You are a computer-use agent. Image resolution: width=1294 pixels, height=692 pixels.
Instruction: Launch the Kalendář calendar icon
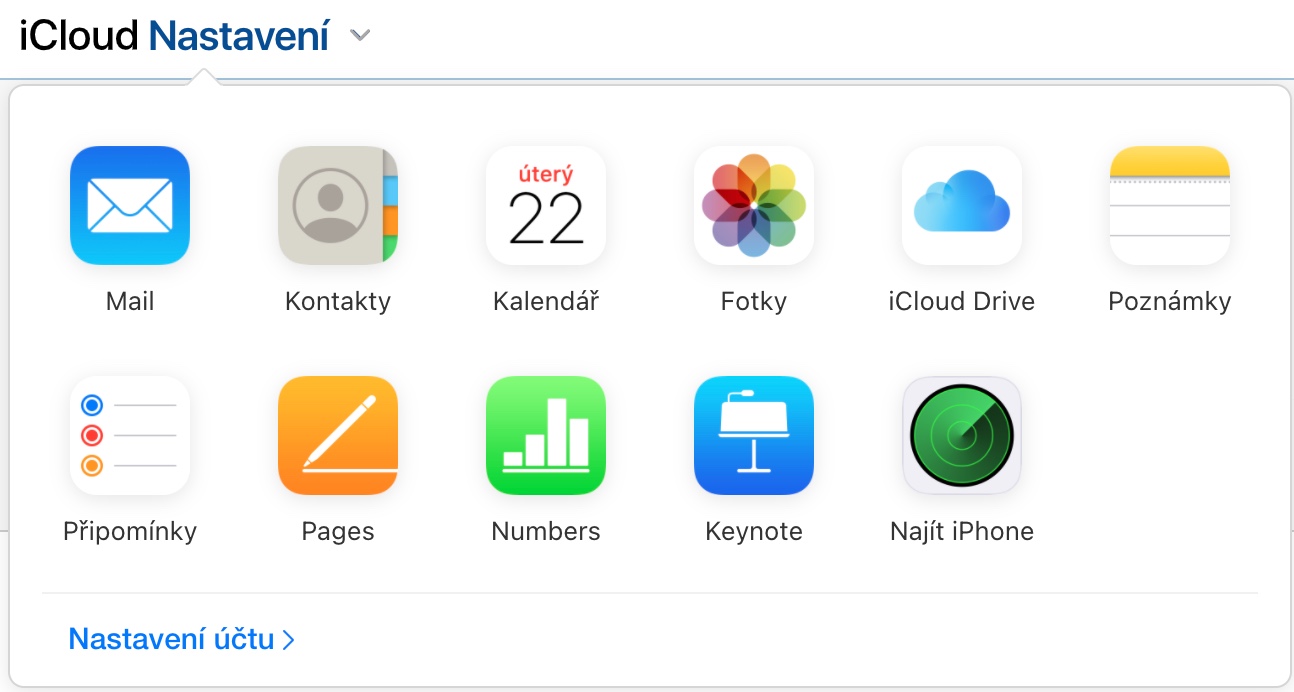[546, 206]
